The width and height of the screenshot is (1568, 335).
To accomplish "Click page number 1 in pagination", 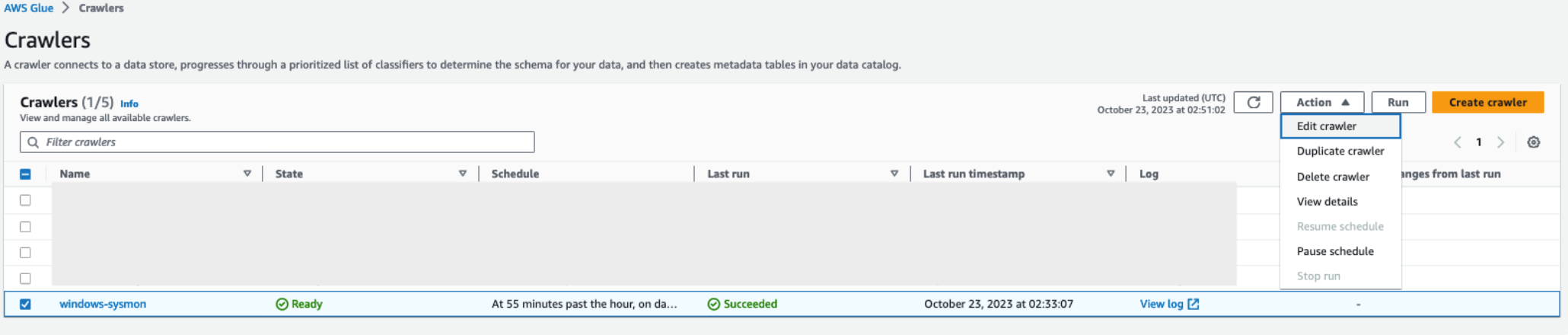I will pos(1479,142).
